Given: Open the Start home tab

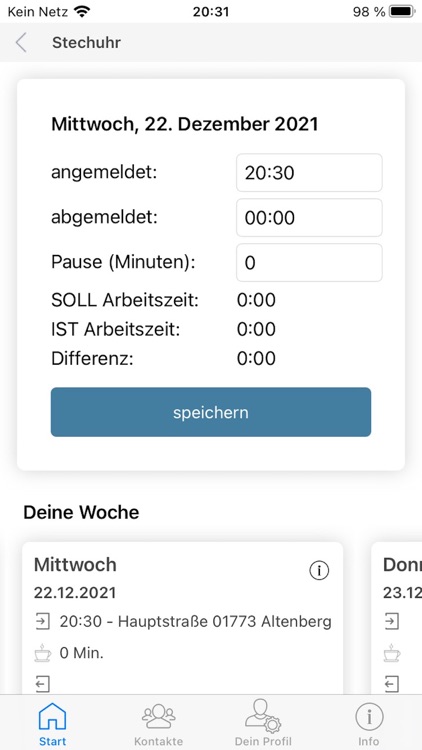Looking at the screenshot, I should (x=53, y=723).
